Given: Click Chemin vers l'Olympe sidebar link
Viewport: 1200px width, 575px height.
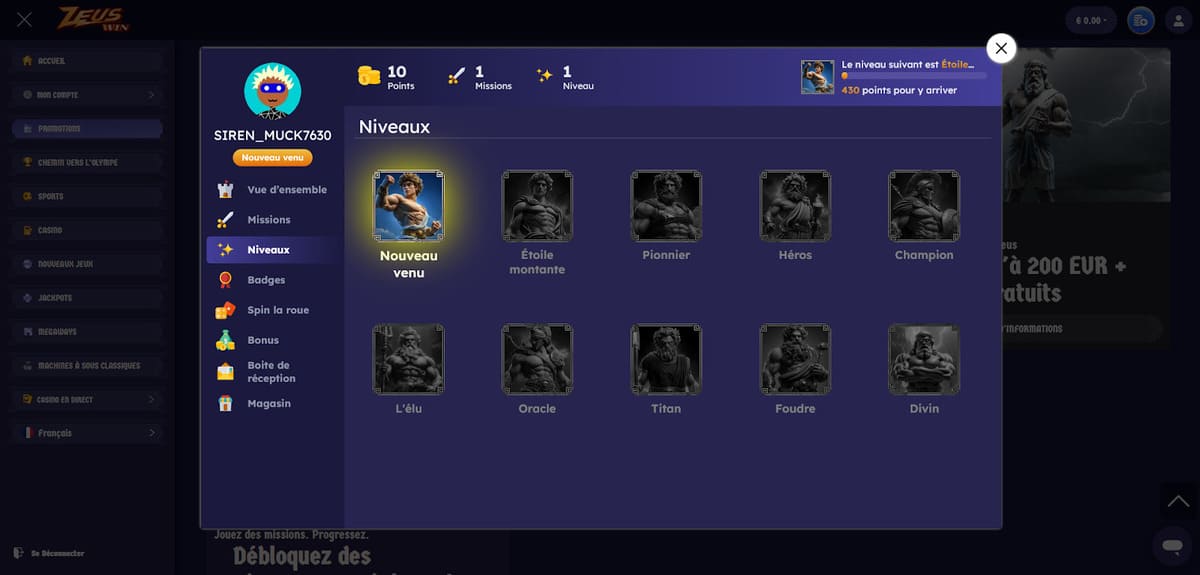Looking at the screenshot, I should coord(87,162).
